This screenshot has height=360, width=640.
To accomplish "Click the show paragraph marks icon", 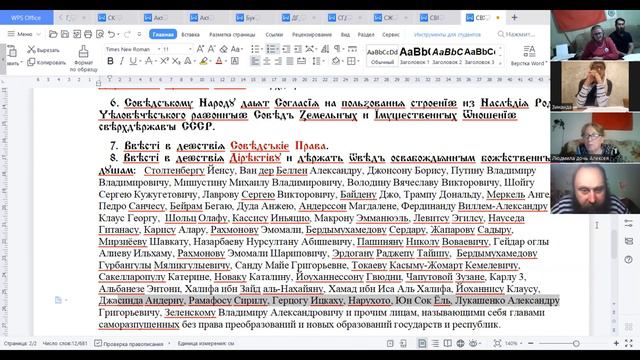I will 337,49.
